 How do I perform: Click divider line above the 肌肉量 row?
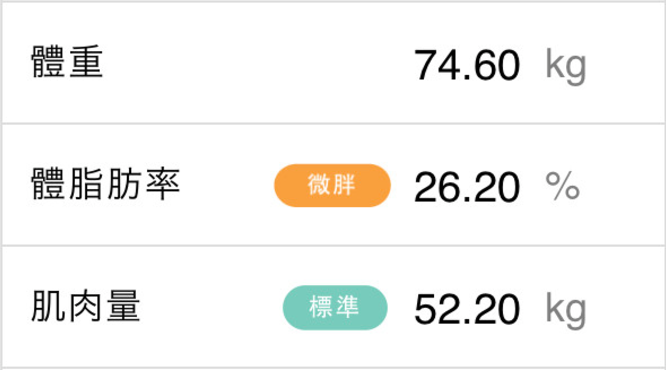(x=333, y=246)
